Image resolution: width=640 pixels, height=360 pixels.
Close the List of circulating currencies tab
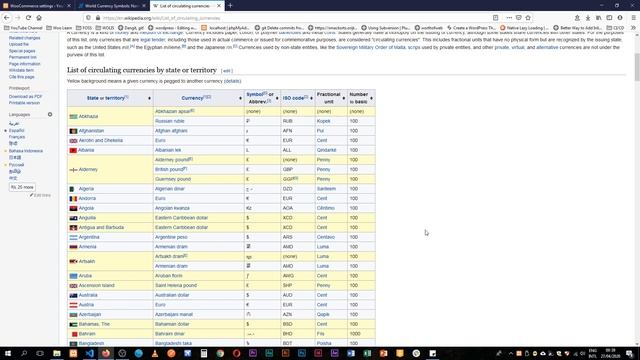pos(219,6)
